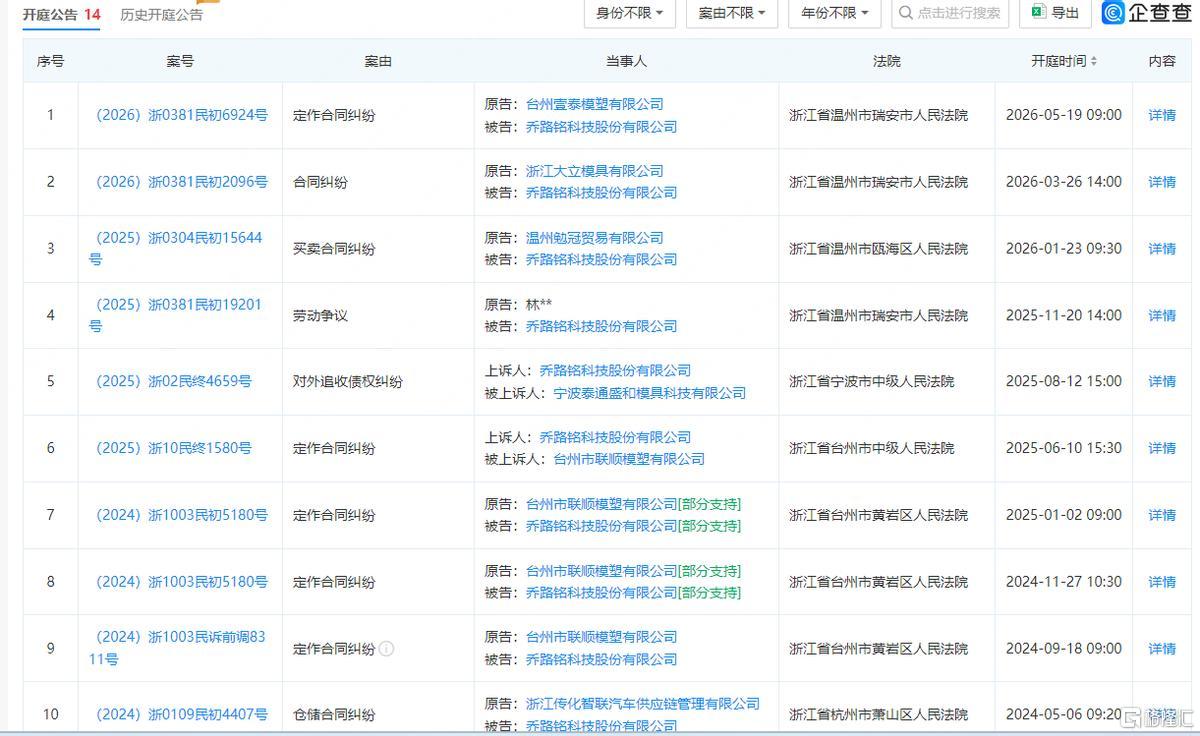Open the 身份不限 dropdown filter
The height and width of the screenshot is (736, 1200).
pos(630,13)
